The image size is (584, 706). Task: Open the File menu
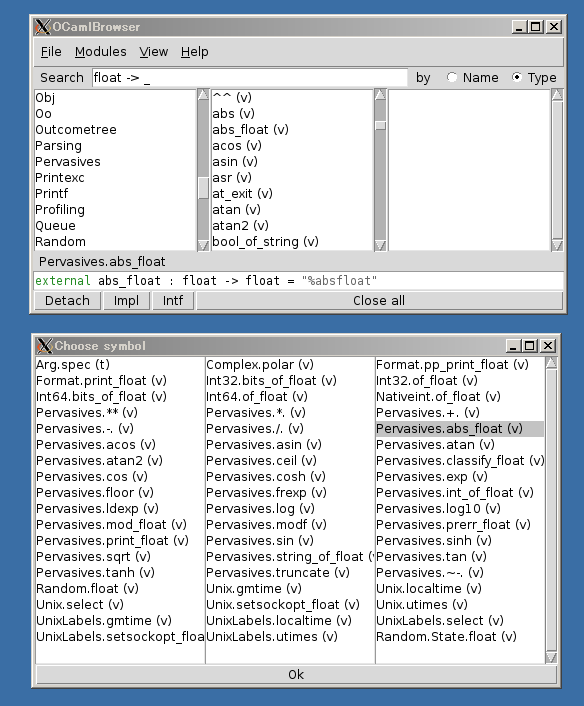tap(51, 52)
